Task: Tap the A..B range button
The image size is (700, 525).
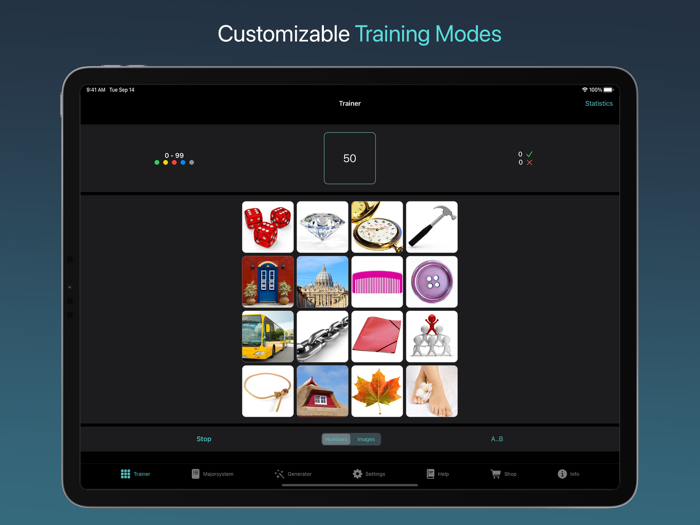Action: 497,439
